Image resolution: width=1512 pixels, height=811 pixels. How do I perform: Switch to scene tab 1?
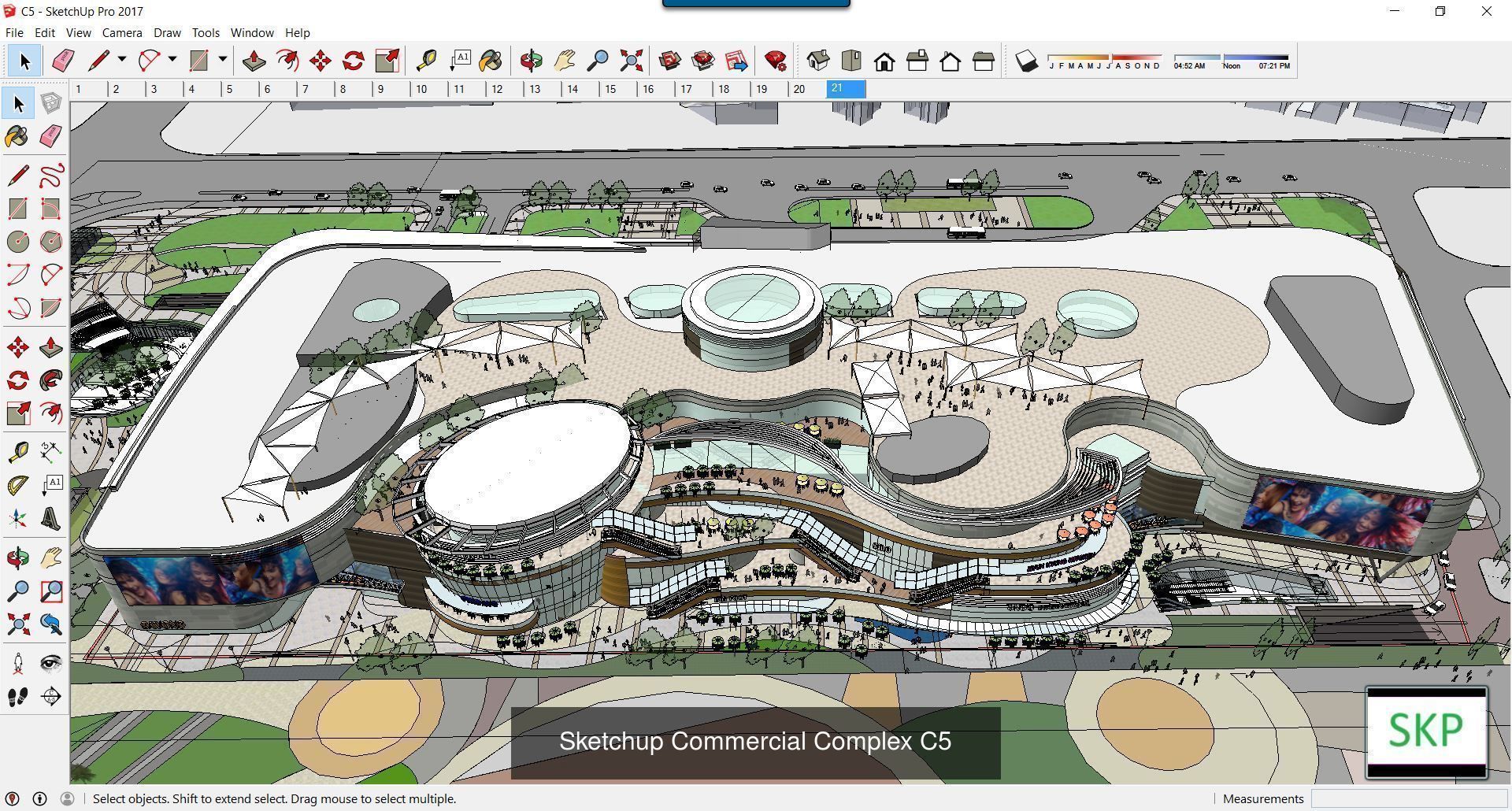[x=89, y=89]
